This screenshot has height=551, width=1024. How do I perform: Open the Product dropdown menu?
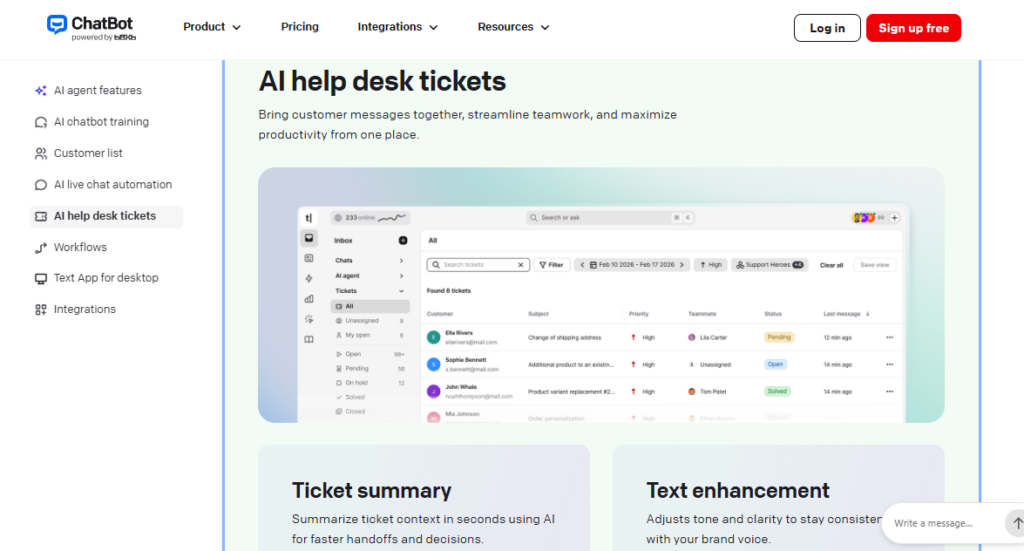(x=212, y=27)
